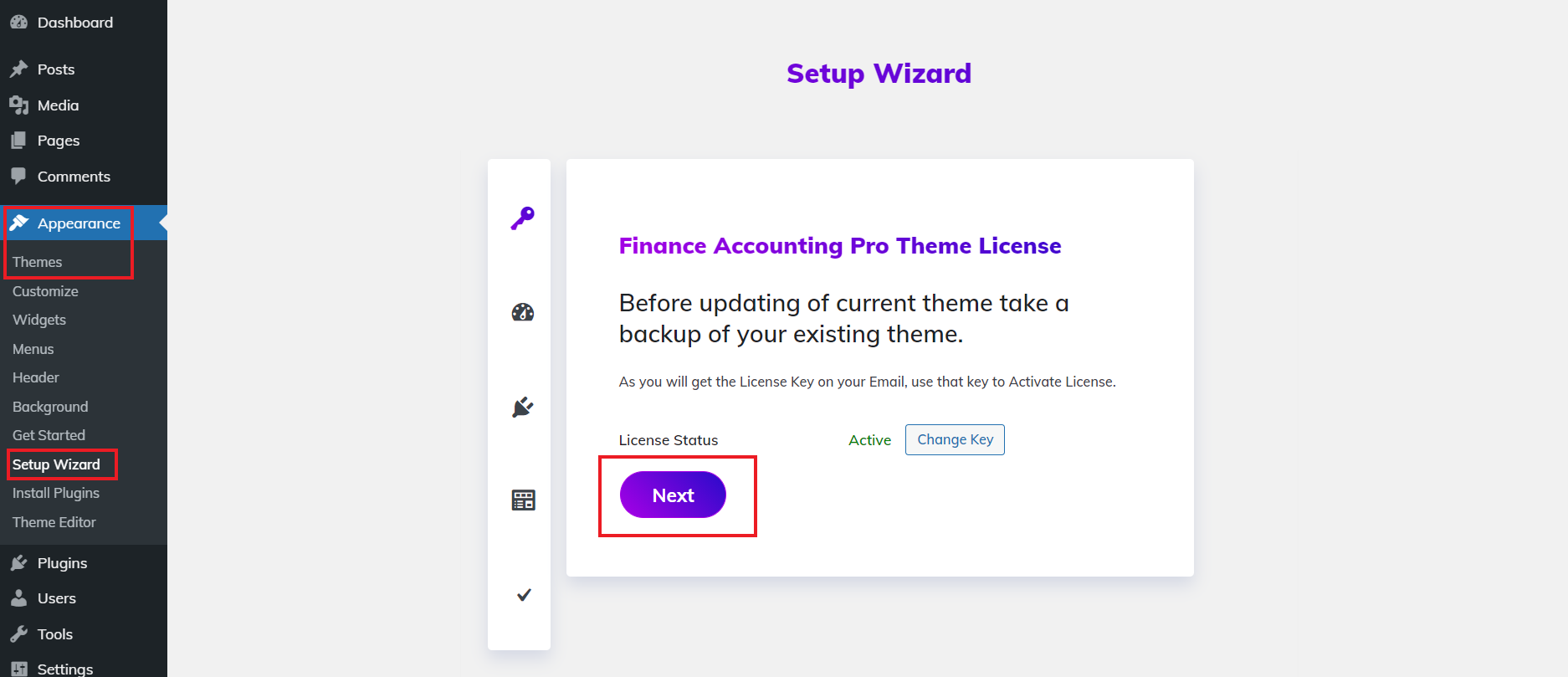Open the Setup Wizard link

[x=59, y=464]
